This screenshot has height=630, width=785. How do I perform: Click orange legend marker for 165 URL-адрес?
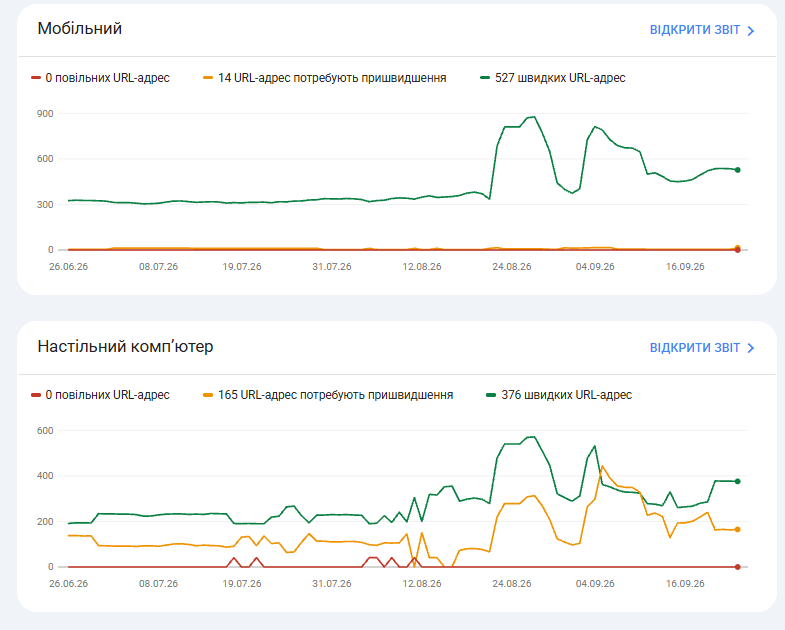[208, 395]
